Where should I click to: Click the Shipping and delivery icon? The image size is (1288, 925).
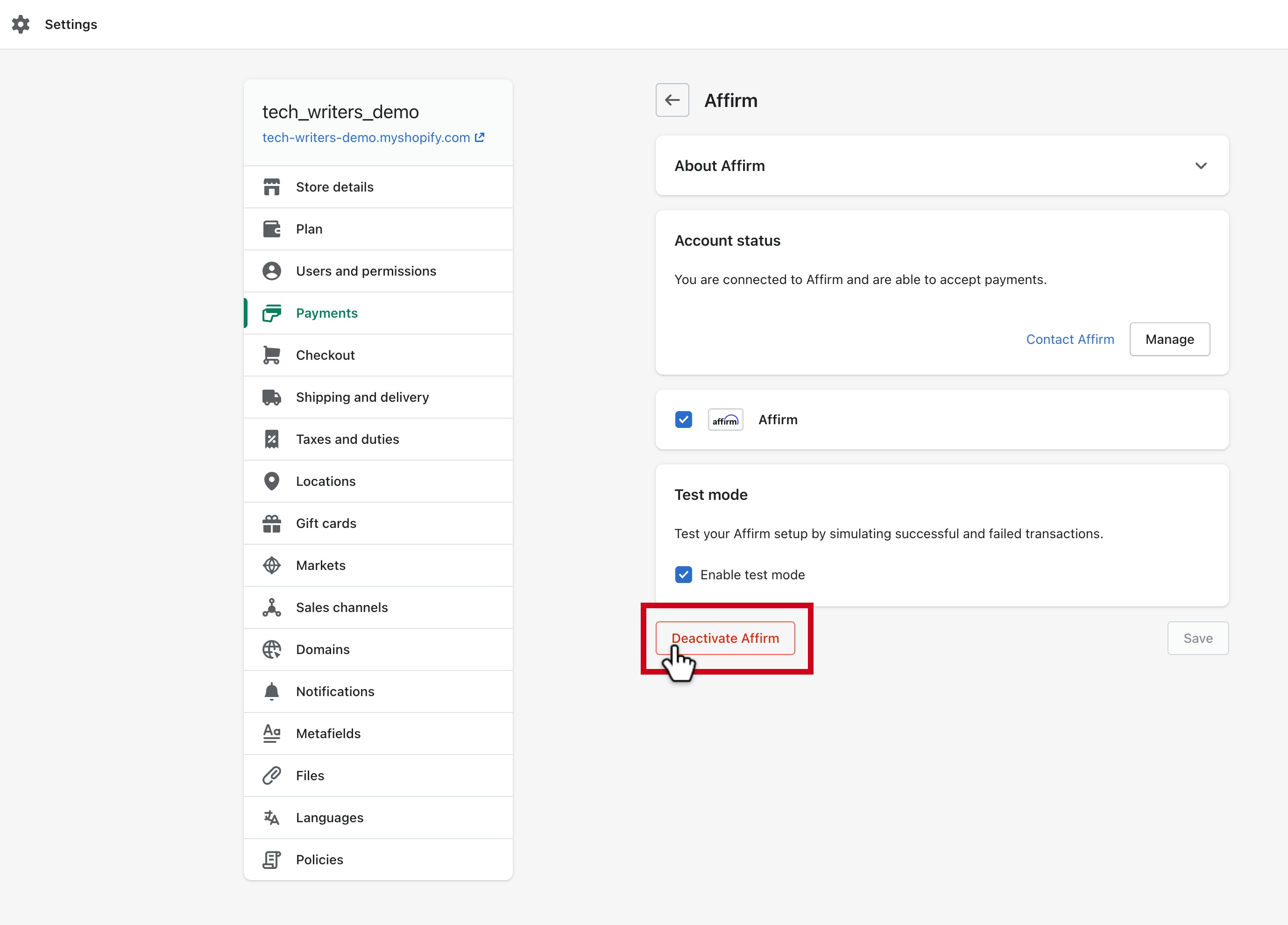272,397
